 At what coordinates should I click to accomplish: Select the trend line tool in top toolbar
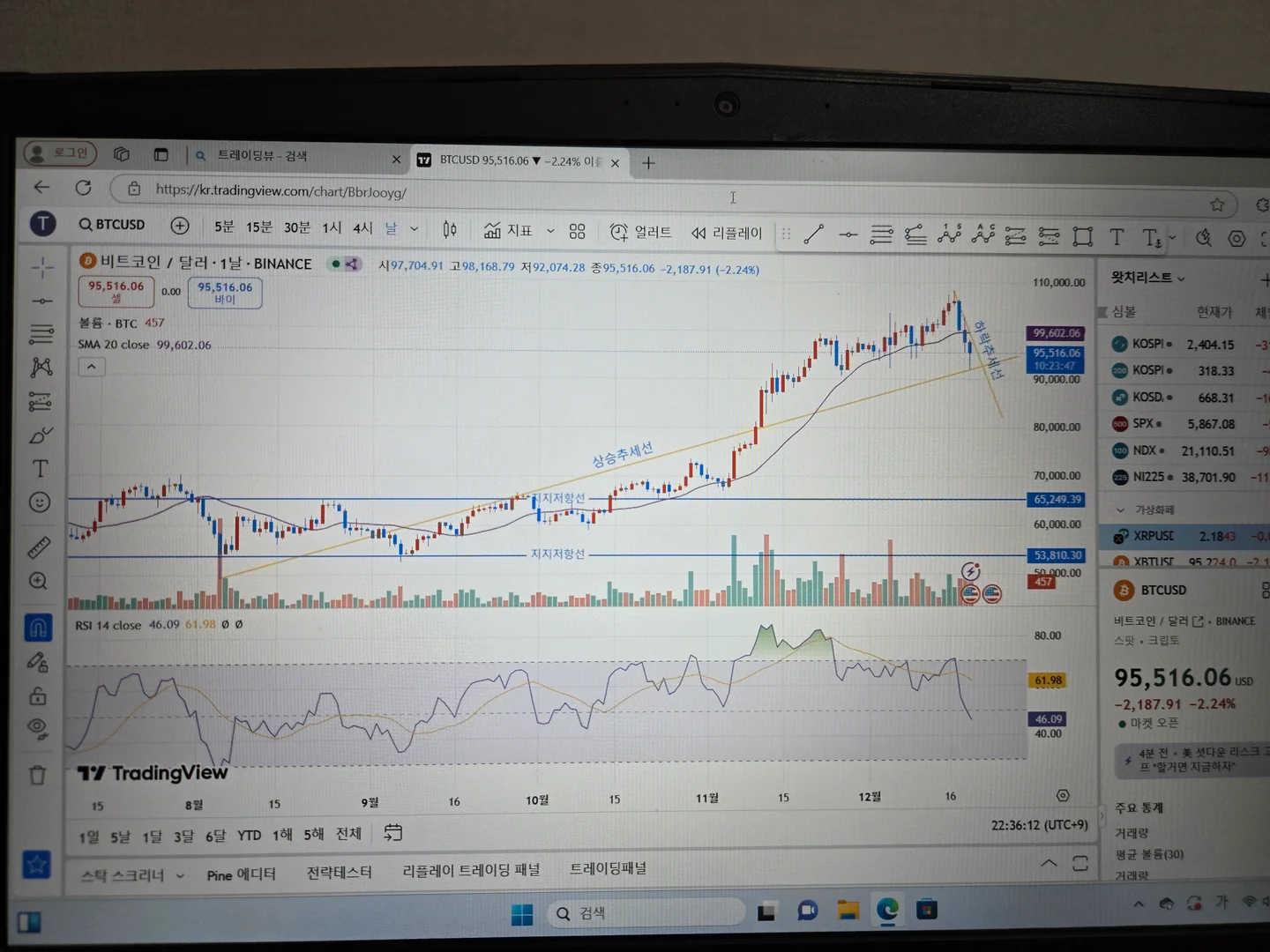click(x=814, y=234)
